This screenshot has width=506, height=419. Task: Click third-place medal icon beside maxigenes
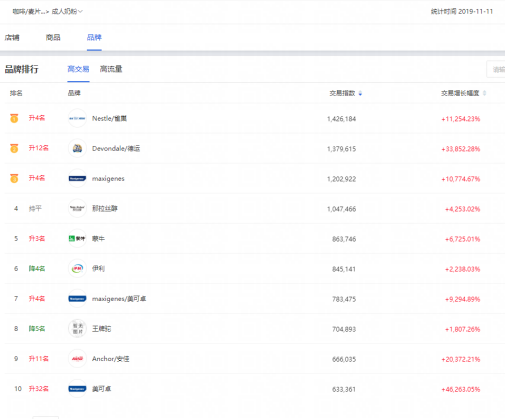[x=14, y=178]
